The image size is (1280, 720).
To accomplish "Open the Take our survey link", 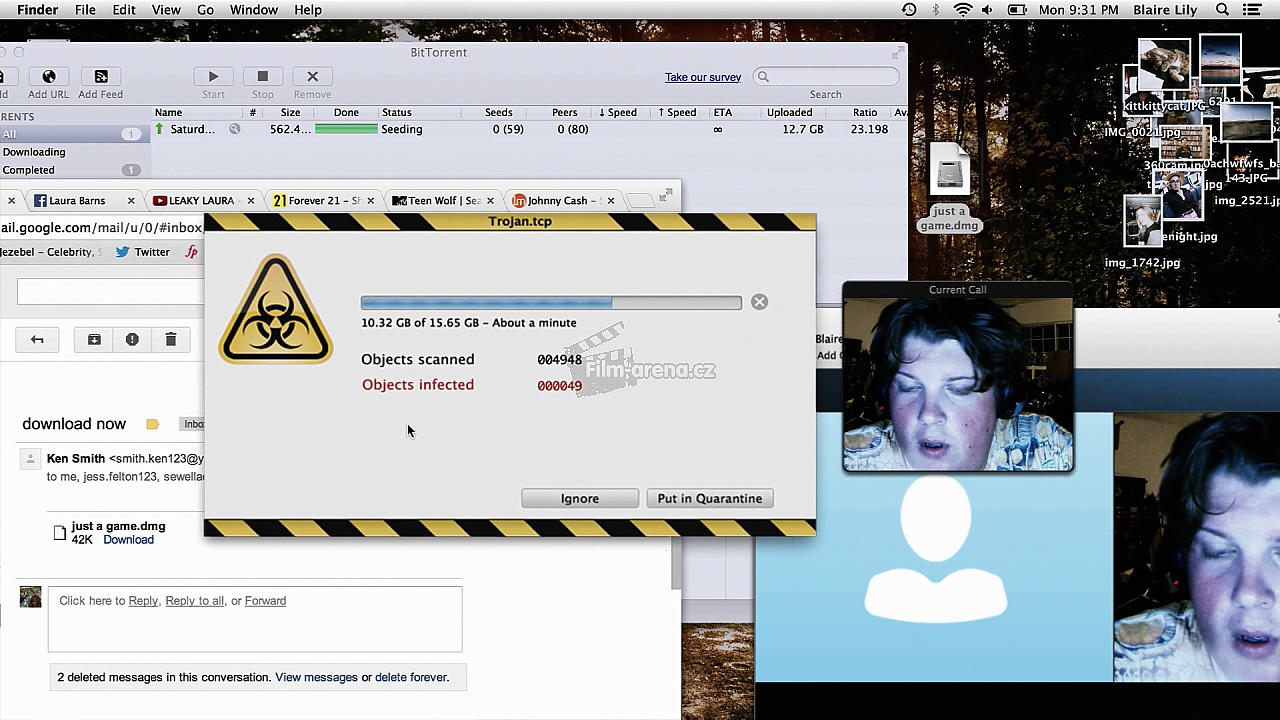I will pos(703,77).
